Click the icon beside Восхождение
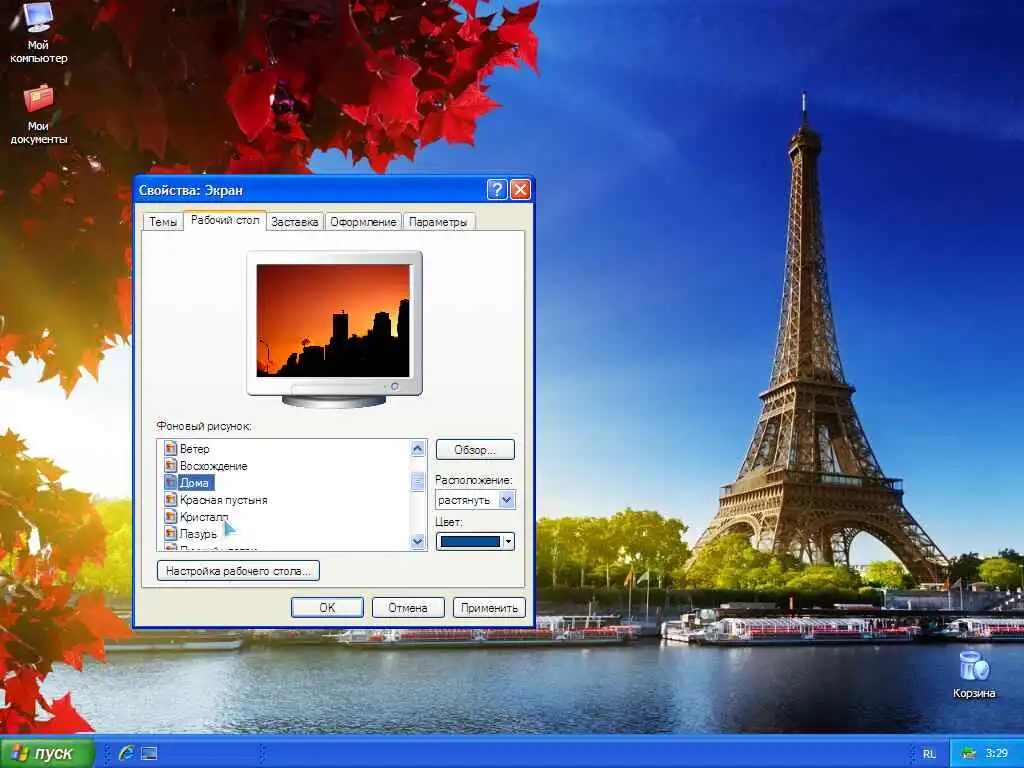The width and height of the screenshot is (1024, 768). (x=170, y=466)
